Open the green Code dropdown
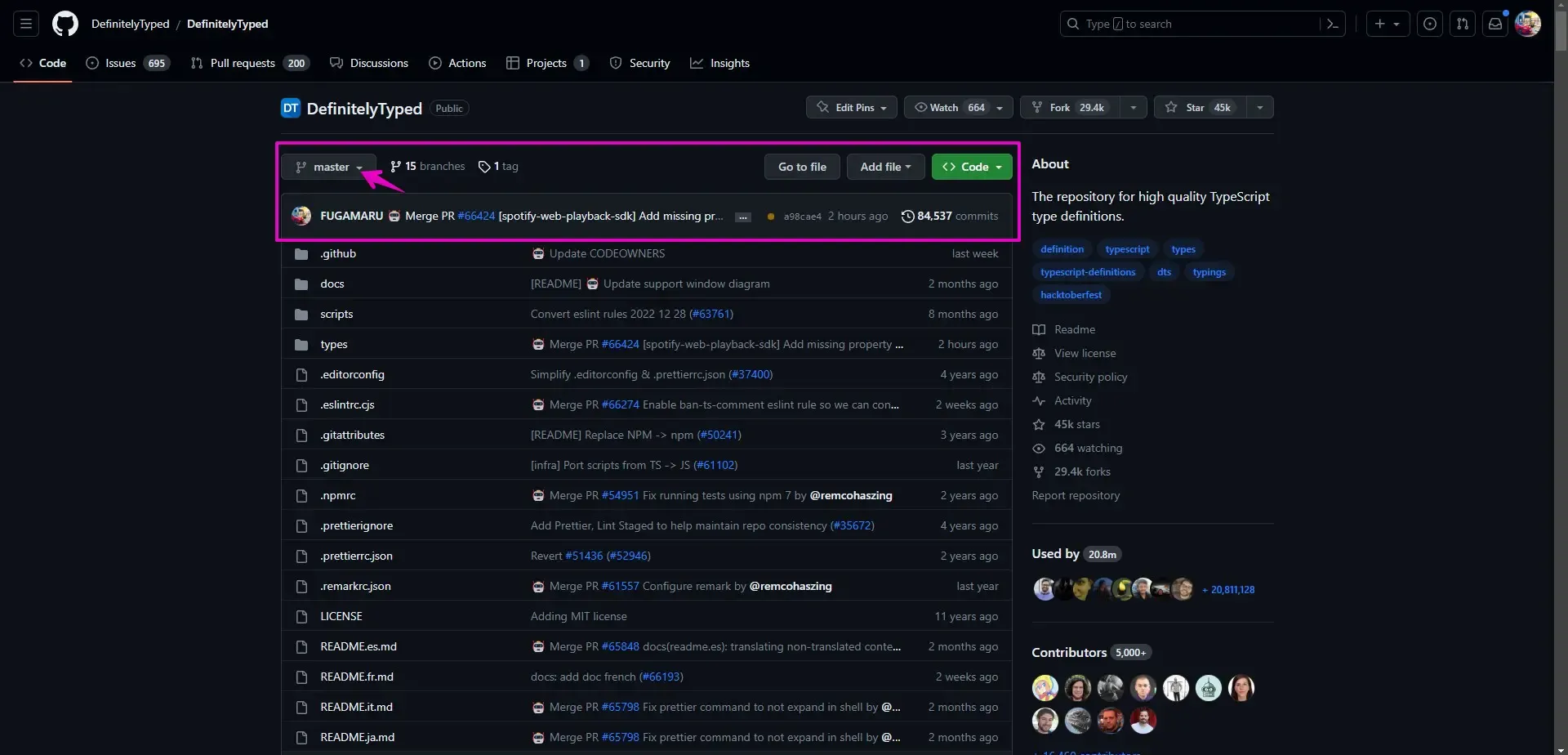 tap(972, 167)
